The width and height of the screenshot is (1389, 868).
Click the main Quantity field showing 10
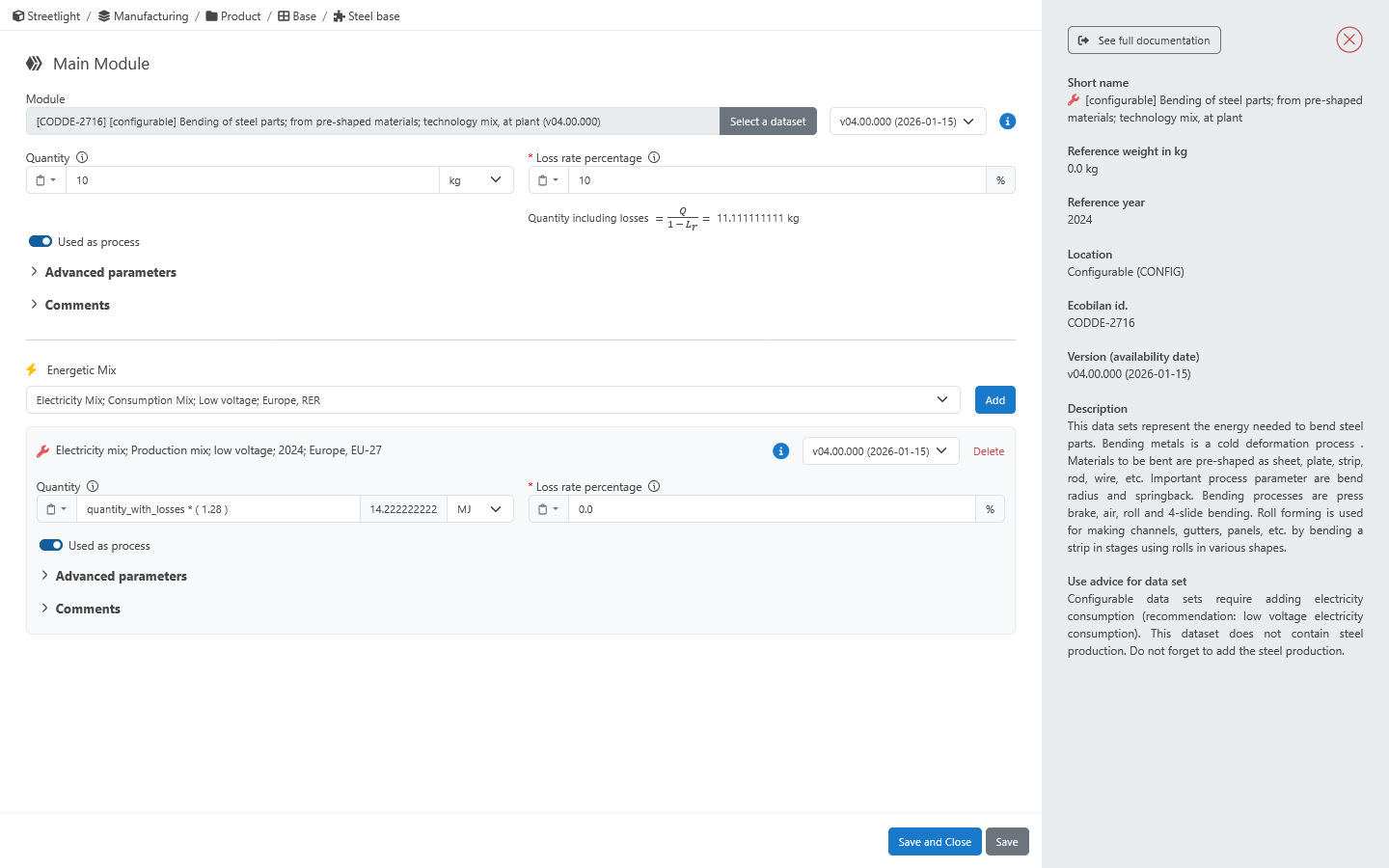(x=253, y=180)
